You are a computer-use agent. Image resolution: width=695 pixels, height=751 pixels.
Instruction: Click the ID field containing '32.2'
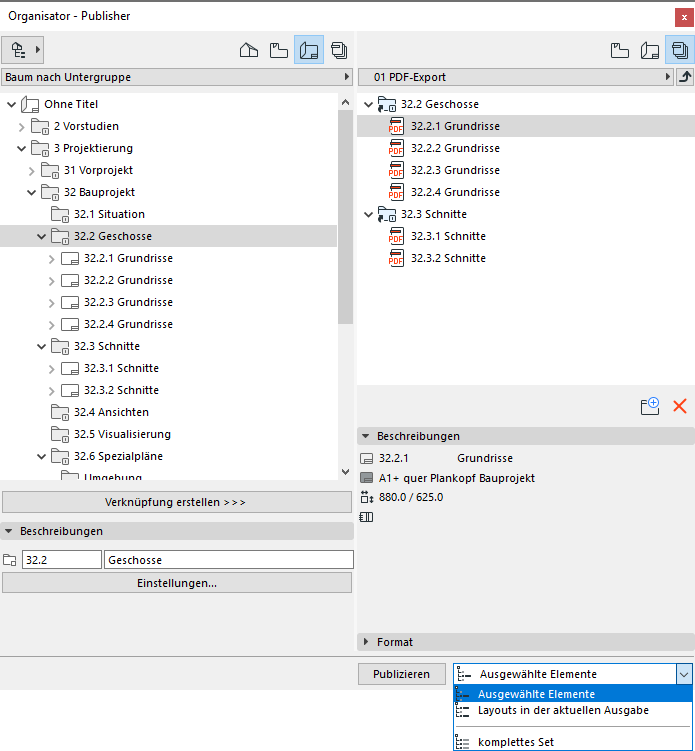(62, 560)
